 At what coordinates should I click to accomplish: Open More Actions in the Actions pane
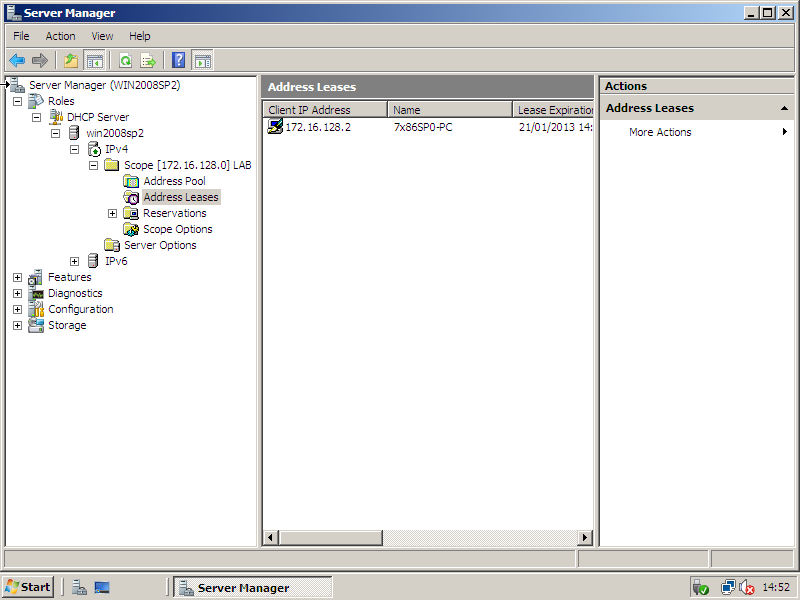(660, 132)
